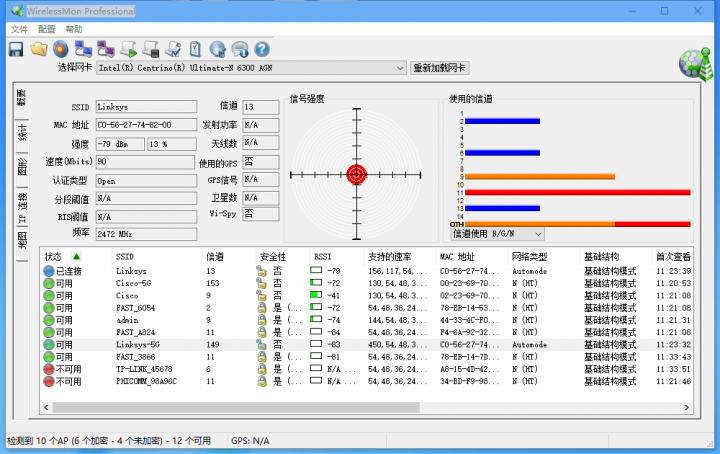Click scroll icon with black stop square
The image size is (720, 454).
151,49
